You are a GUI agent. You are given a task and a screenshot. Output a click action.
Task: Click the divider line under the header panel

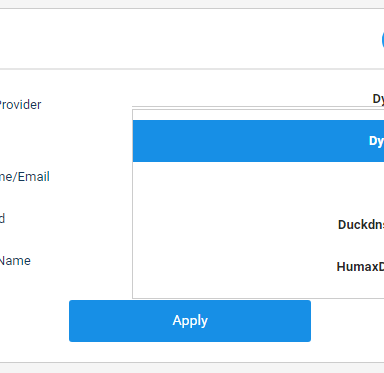point(192,69)
